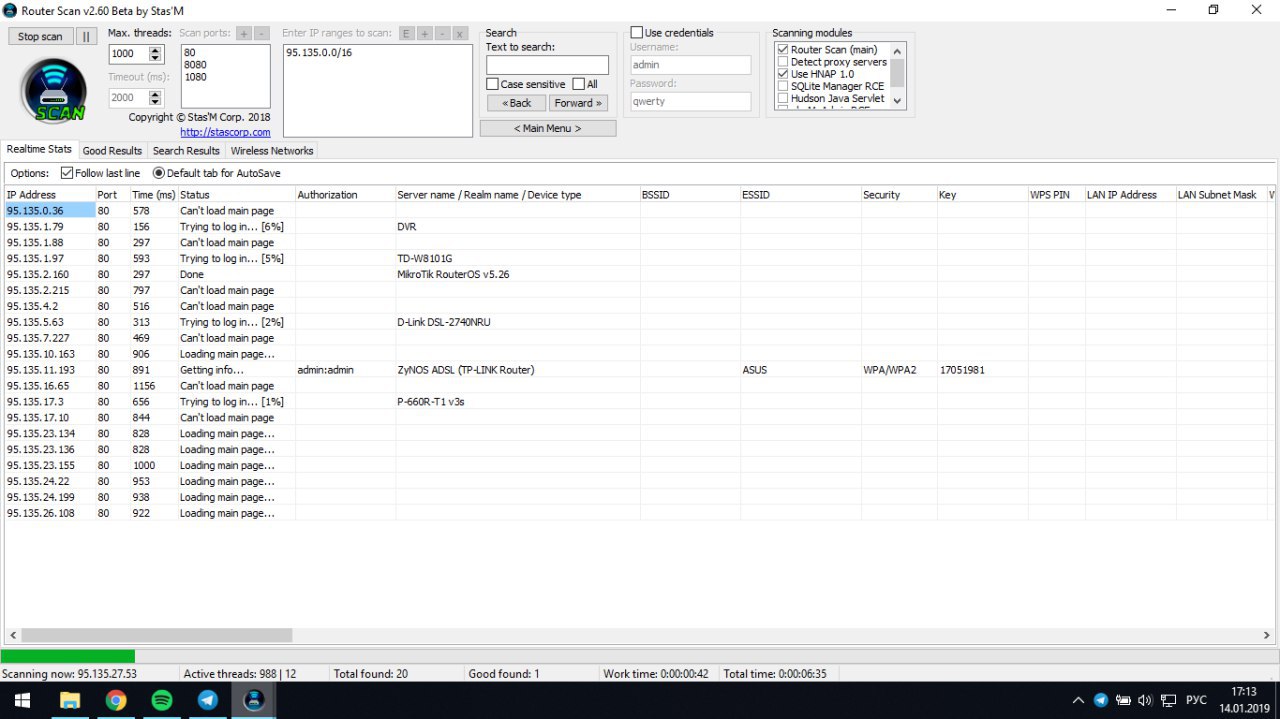Click the language indicator РУС
This screenshot has height=719, width=1280.
[1195, 700]
